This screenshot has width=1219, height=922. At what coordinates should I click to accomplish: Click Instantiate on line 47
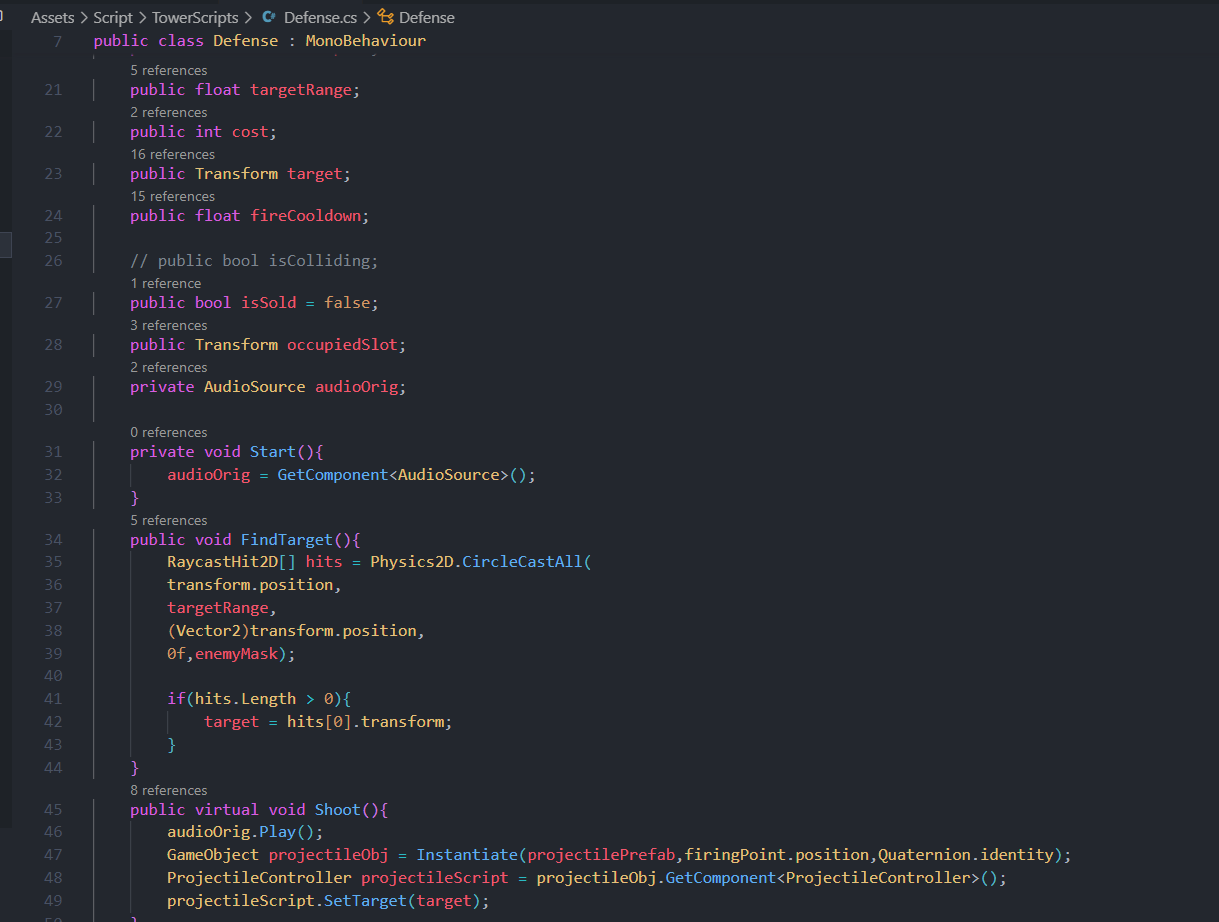point(467,855)
